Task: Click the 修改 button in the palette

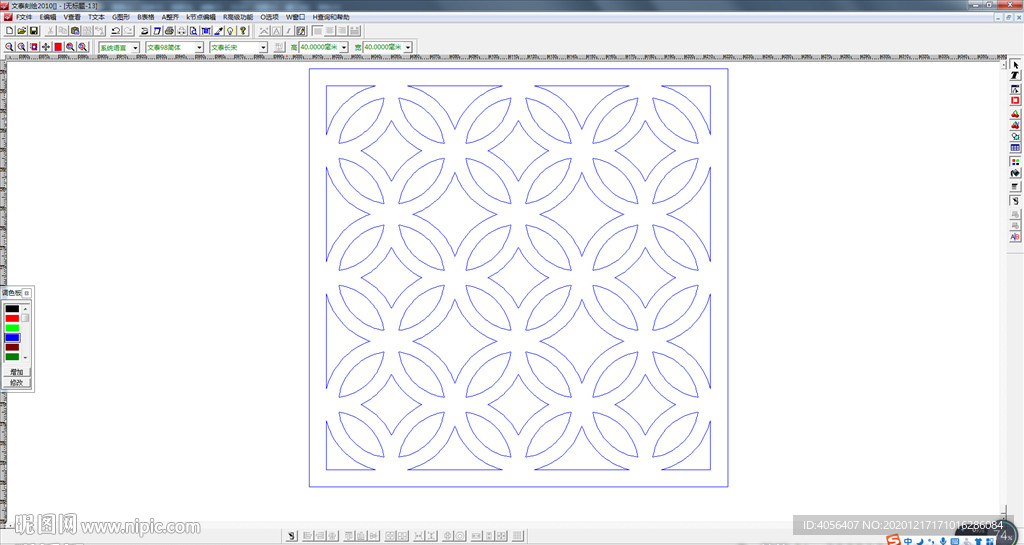Action: pos(16,382)
